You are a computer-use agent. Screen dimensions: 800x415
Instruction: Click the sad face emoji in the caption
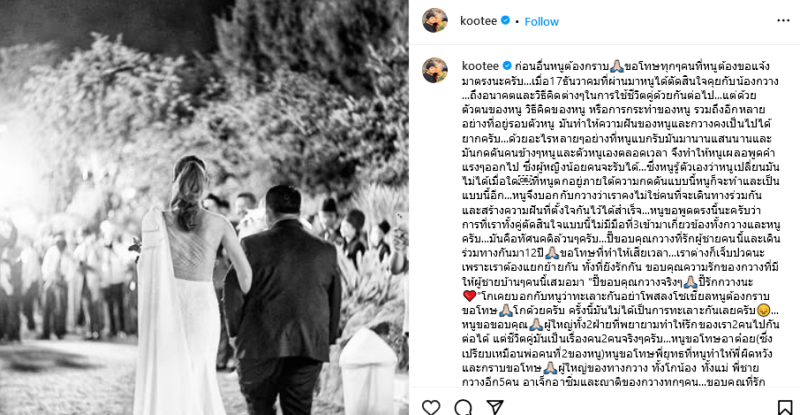pyautogui.click(x=763, y=310)
